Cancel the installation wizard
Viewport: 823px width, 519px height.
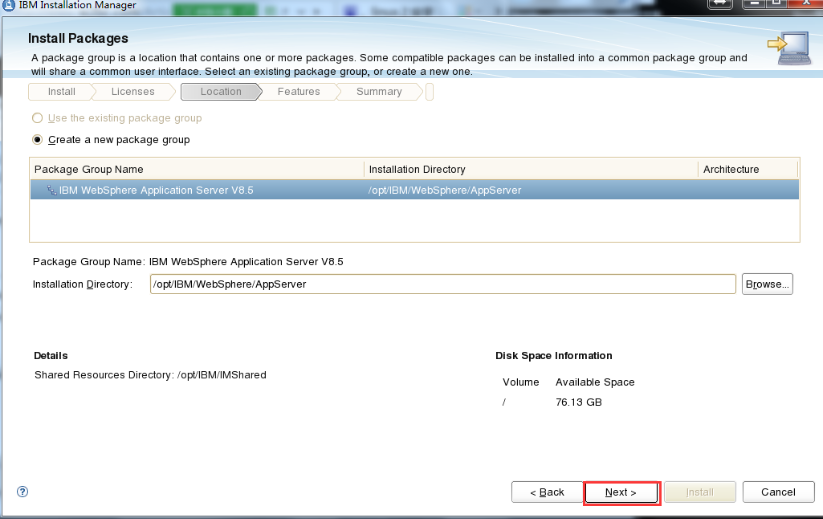778,492
